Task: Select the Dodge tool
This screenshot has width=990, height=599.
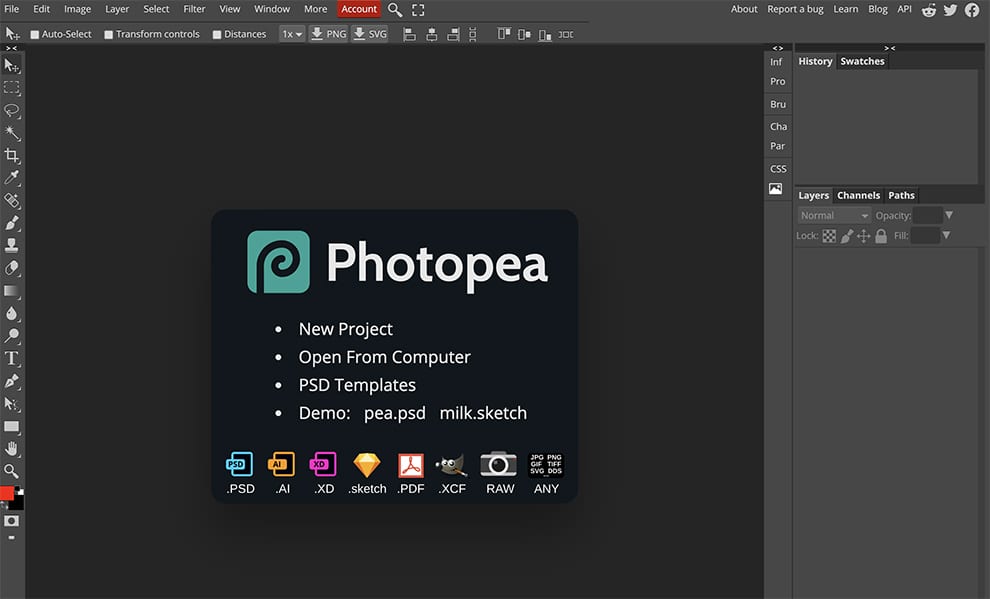Action: point(11,336)
